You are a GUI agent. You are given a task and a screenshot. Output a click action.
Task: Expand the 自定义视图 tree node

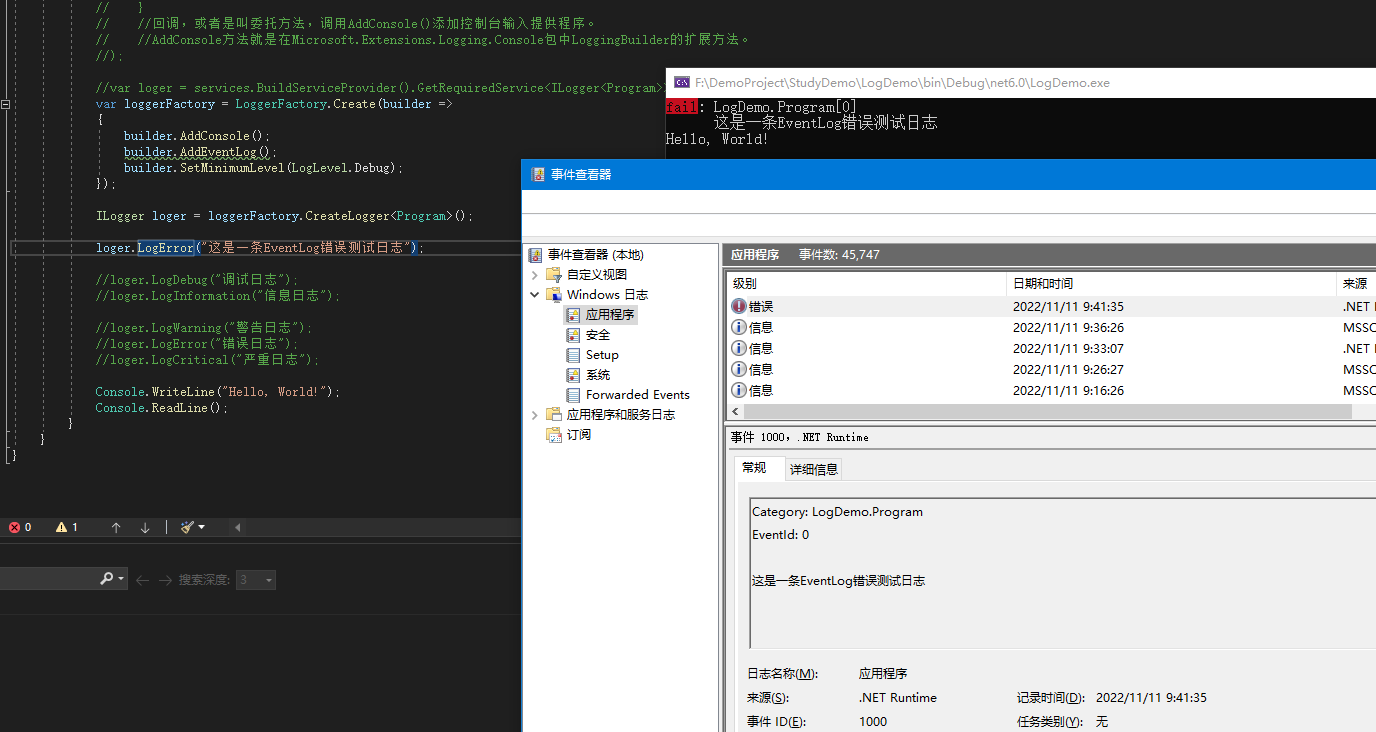point(535,275)
